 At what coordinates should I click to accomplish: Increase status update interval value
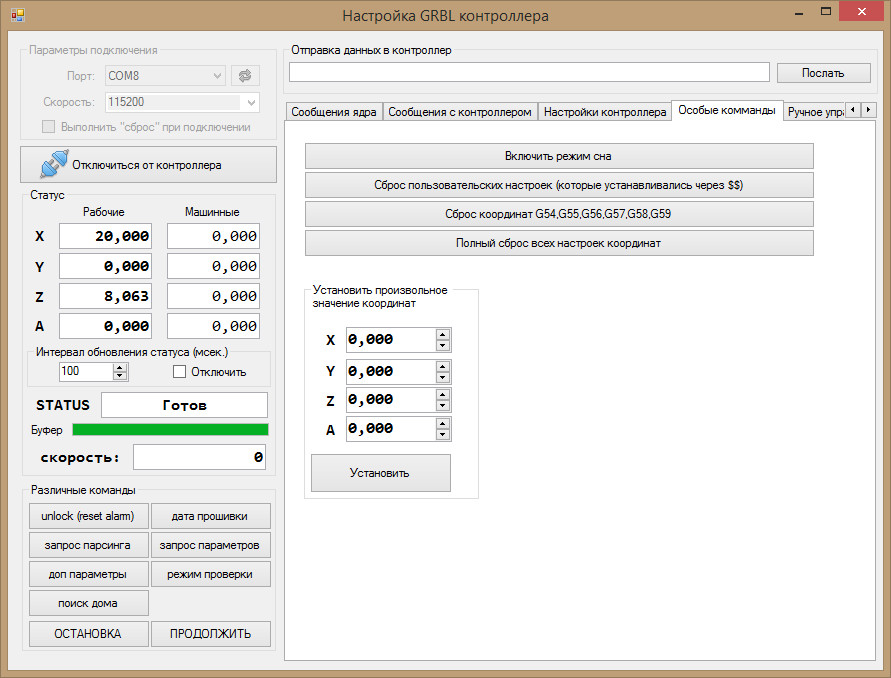pyautogui.click(x=119, y=368)
